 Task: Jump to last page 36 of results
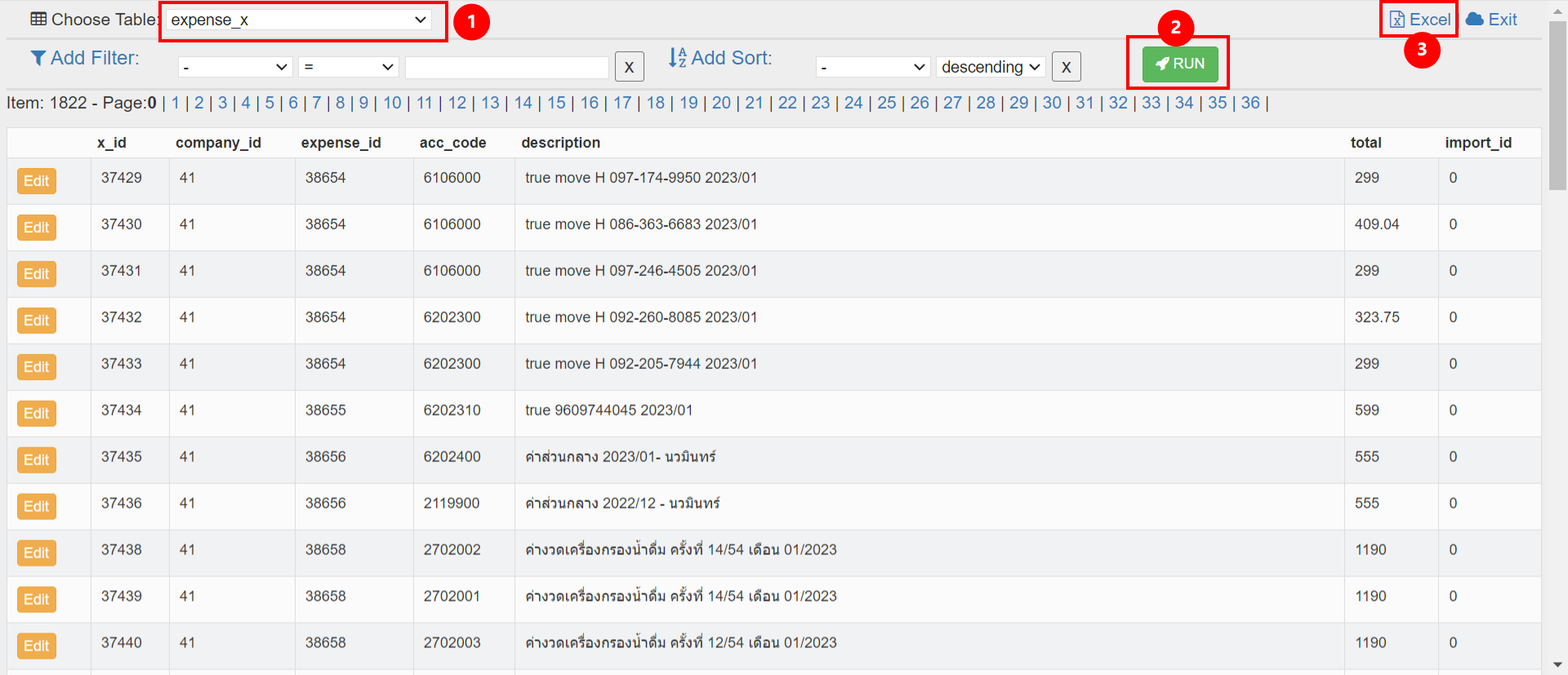(x=1250, y=103)
